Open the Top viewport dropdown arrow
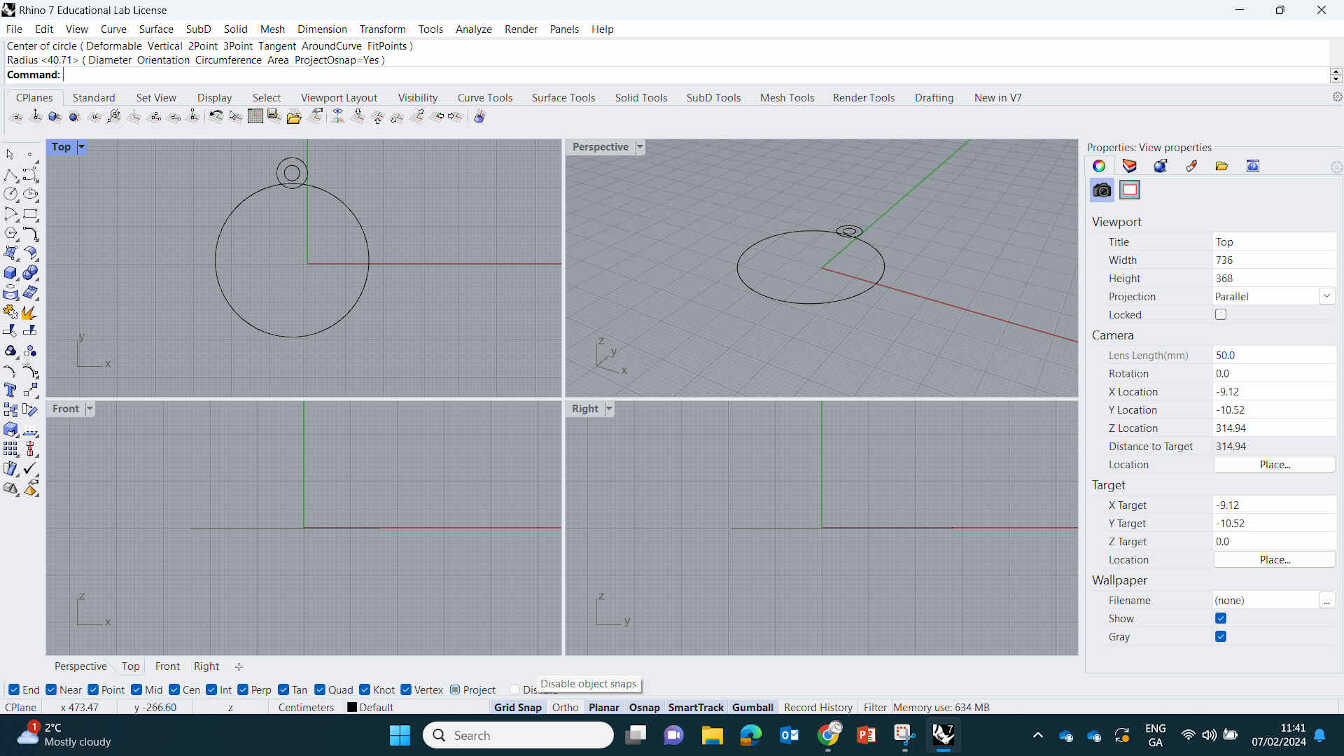 coord(81,147)
